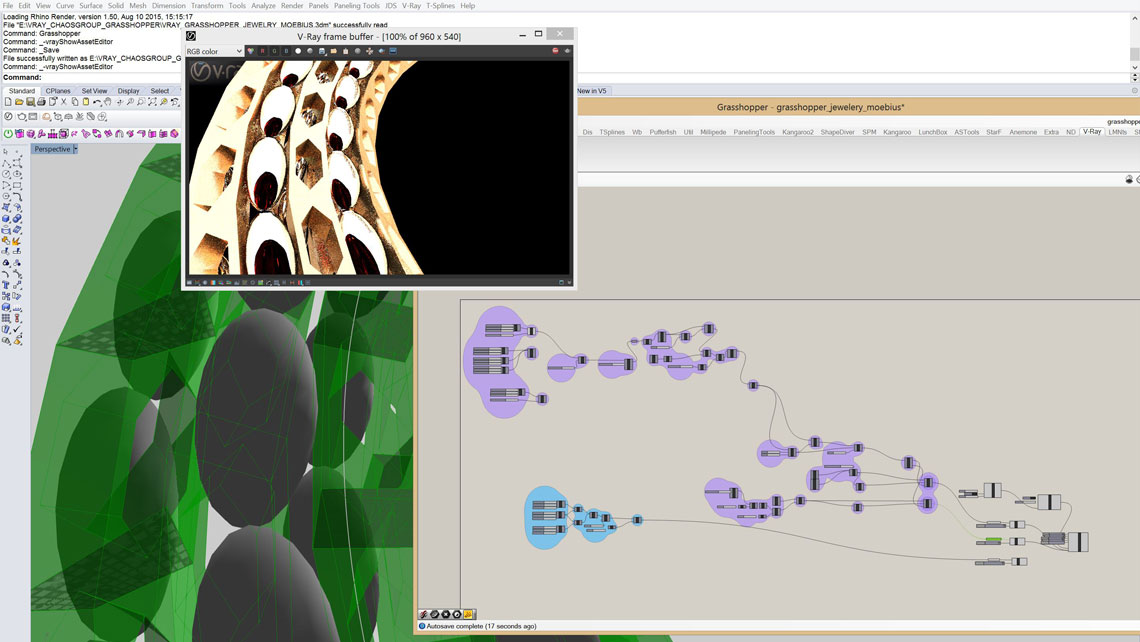This screenshot has height=642, width=1140.
Task: Open the ShapeDiver tab in Grasshopper
Action: click(x=838, y=132)
